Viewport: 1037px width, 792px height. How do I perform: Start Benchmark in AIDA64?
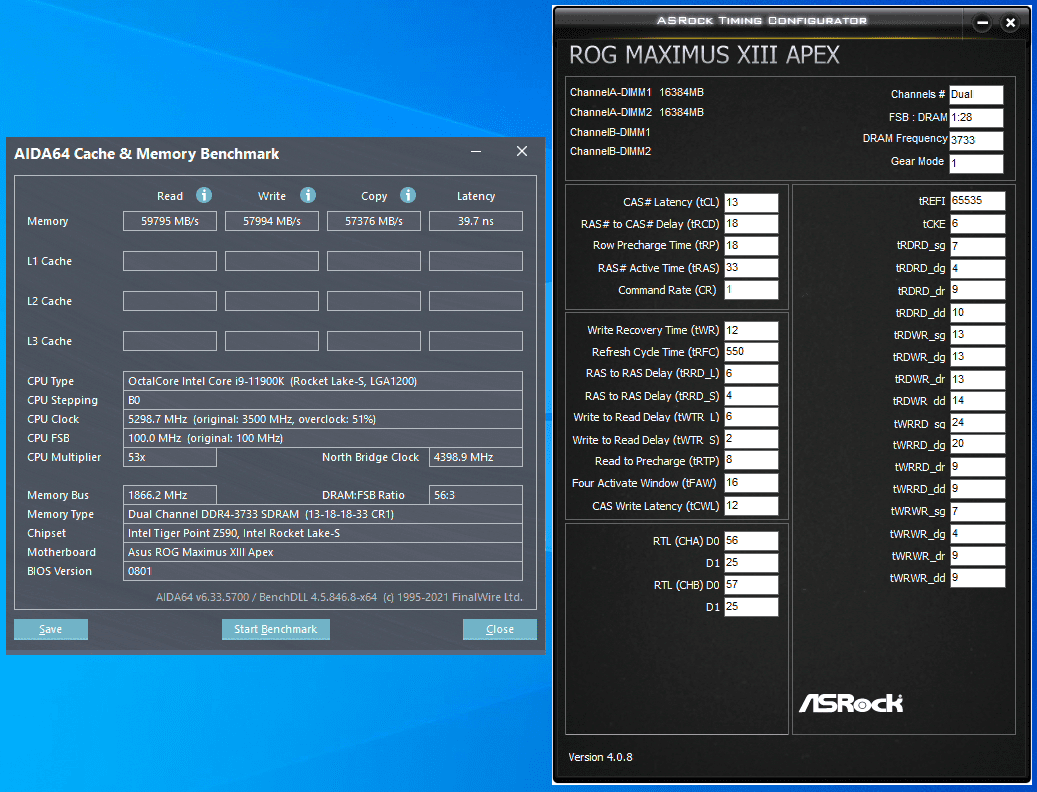tap(276, 629)
